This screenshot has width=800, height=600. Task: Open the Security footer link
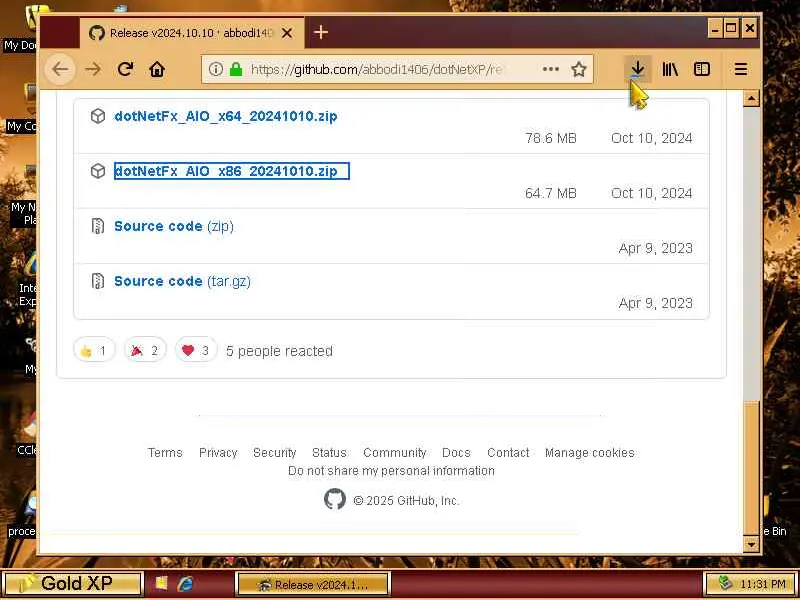pyautogui.click(x=274, y=453)
